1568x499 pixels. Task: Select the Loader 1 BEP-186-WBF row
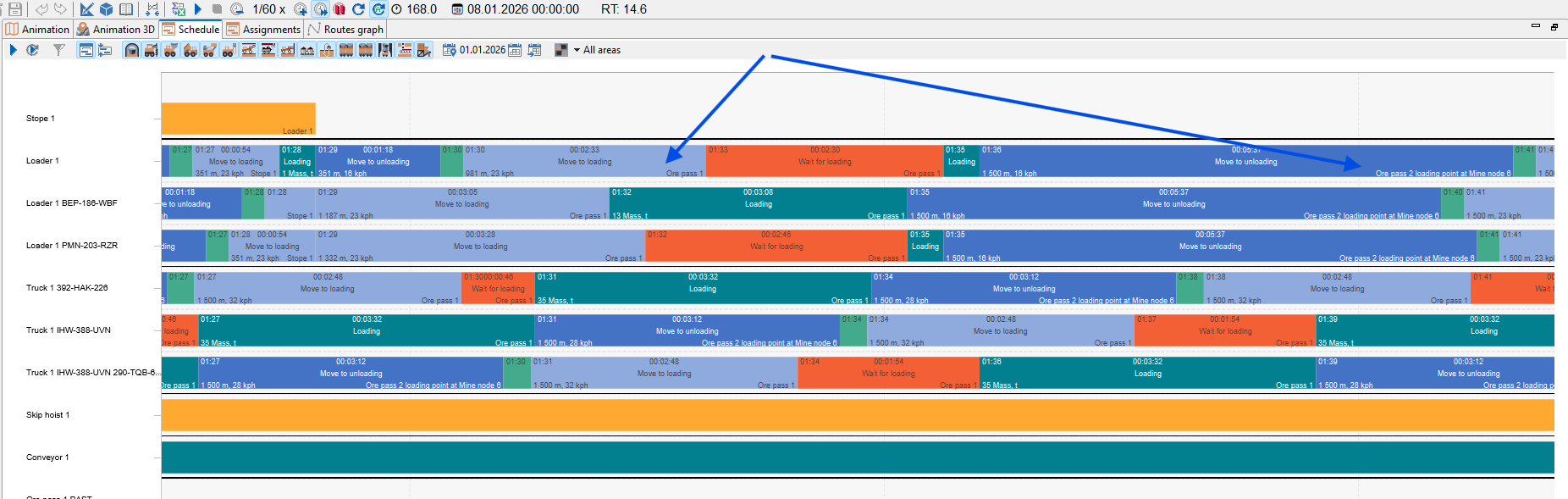click(x=72, y=203)
